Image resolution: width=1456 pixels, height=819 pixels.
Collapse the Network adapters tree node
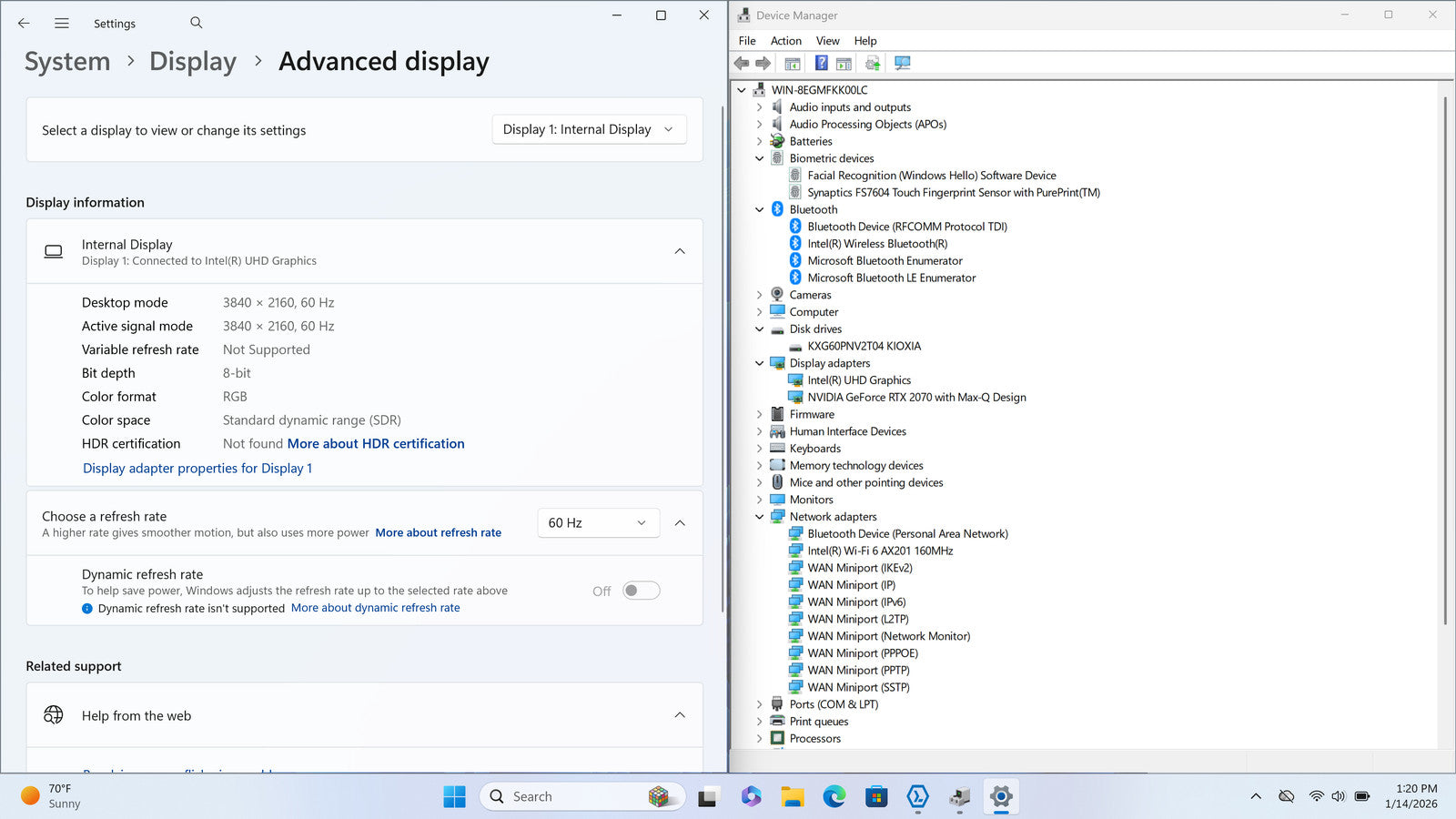760,517
